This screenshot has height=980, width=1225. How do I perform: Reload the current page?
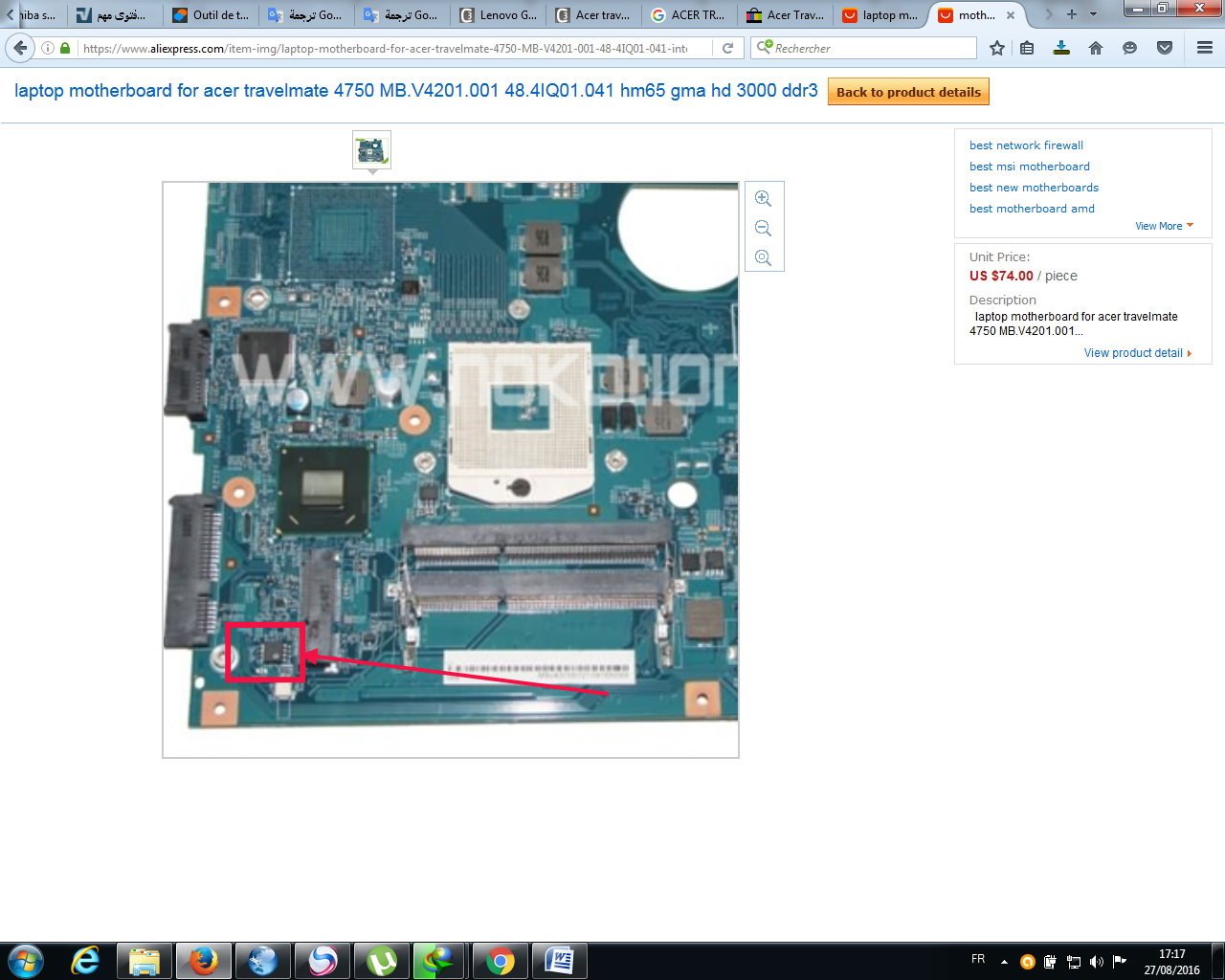click(728, 48)
